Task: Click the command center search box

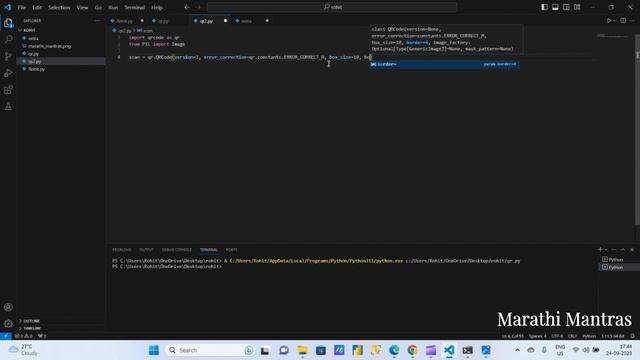Action: point(332,7)
